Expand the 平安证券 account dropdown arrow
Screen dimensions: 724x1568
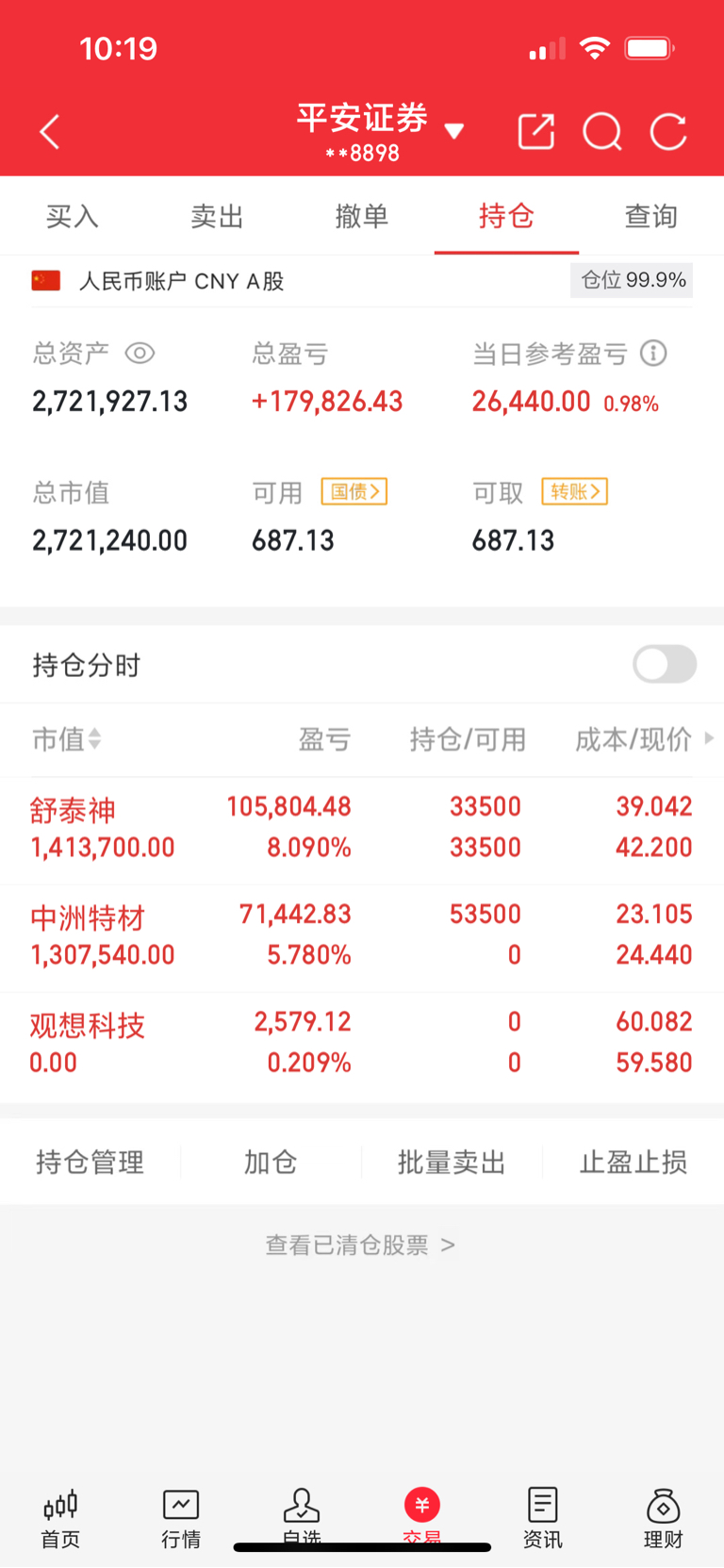(x=454, y=131)
